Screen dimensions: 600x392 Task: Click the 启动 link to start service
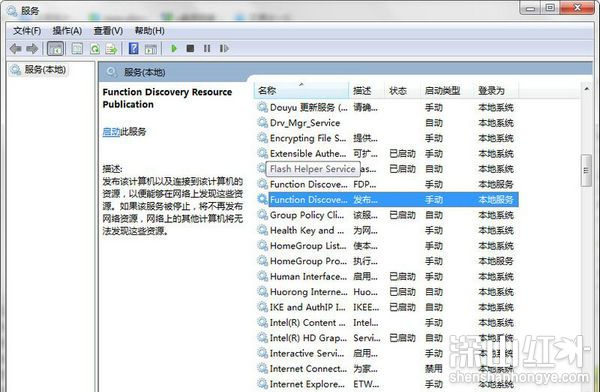click(111, 132)
